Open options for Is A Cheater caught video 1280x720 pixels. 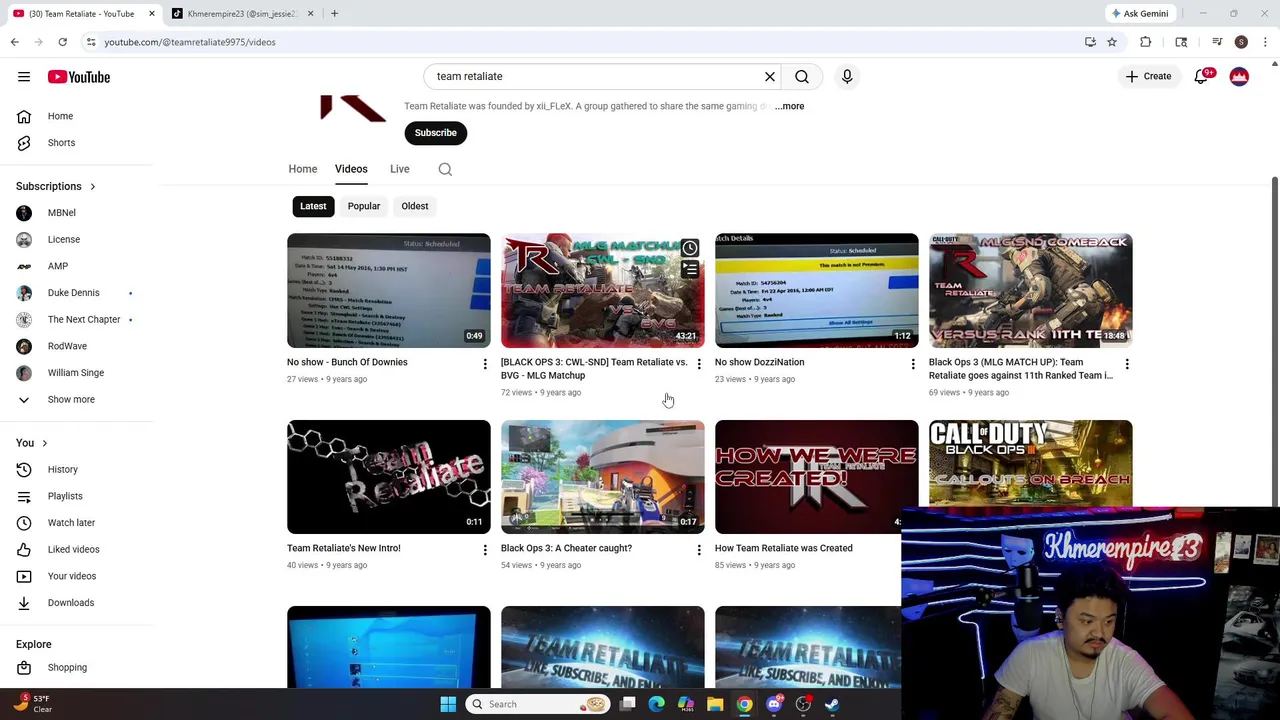tap(699, 550)
